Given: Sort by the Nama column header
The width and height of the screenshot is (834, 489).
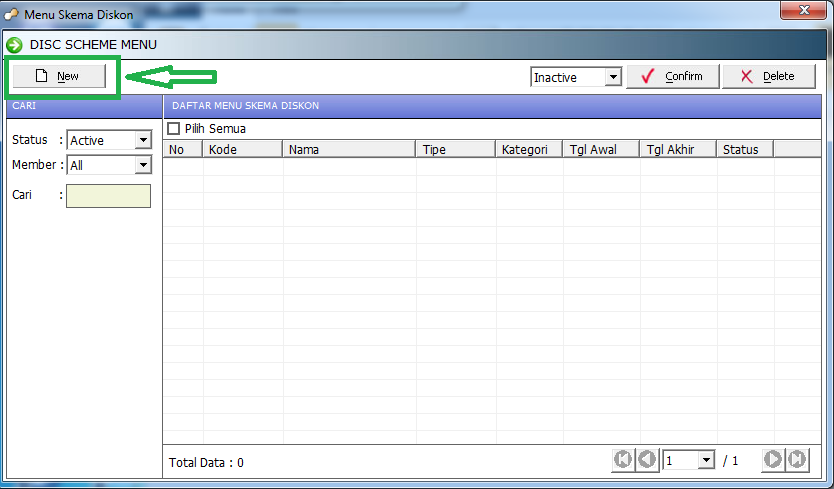Looking at the screenshot, I should pyautogui.click(x=348, y=150).
